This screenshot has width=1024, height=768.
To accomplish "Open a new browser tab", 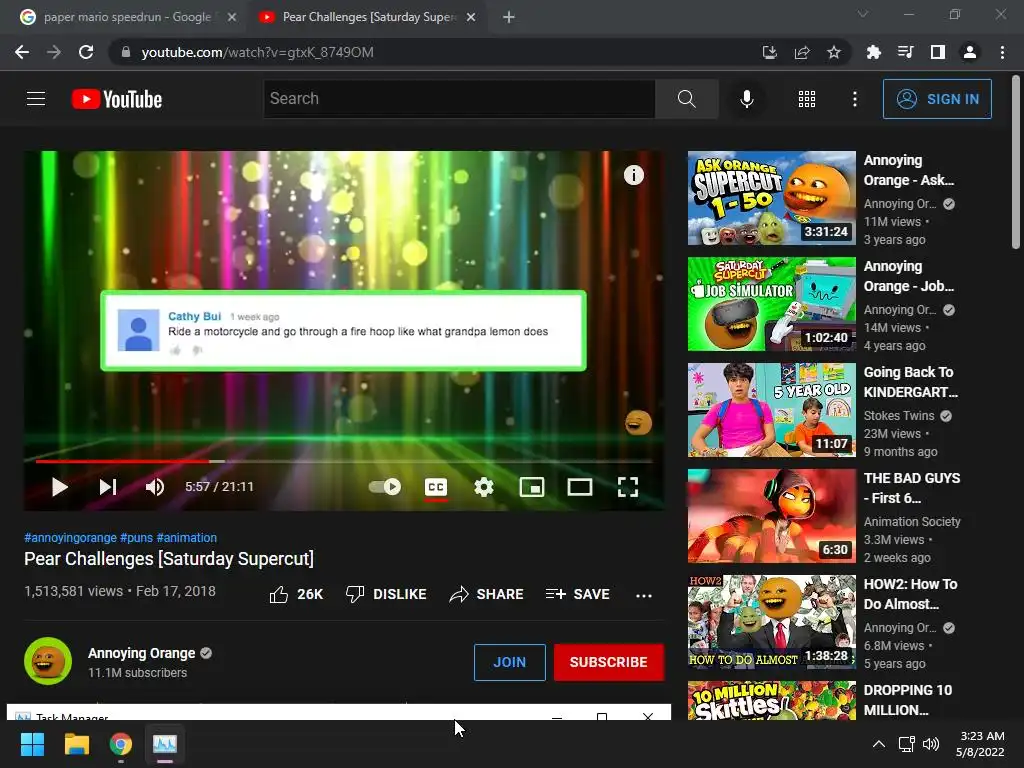I will (x=509, y=18).
